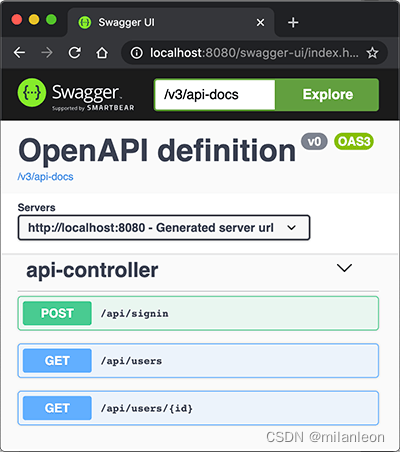
Task: Collapse the api-controller section chevron
Action: pos(344,268)
